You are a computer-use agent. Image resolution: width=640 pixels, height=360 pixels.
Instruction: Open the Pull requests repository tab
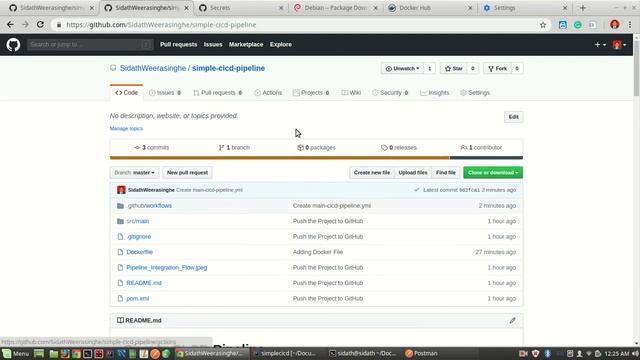click(x=218, y=93)
